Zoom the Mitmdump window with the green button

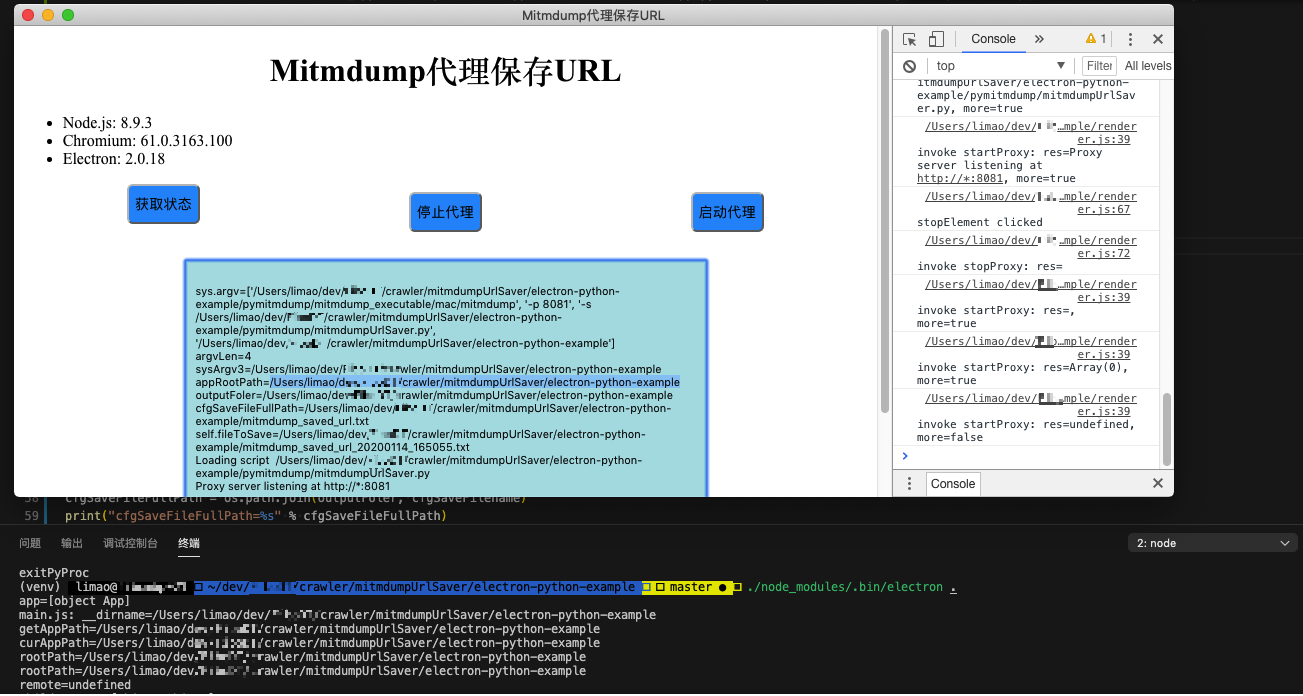coord(68,15)
